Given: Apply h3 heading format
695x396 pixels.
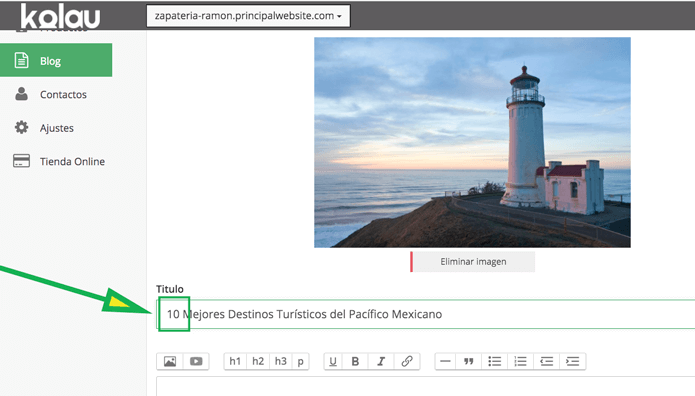Looking at the screenshot, I should tap(281, 361).
